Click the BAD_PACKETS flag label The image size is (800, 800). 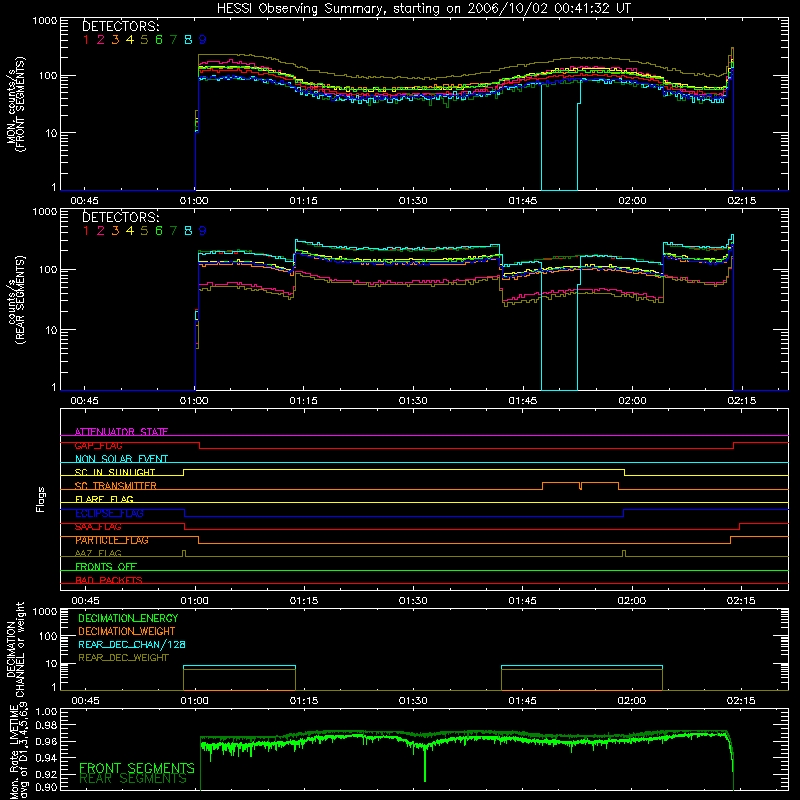pos(109,580)
